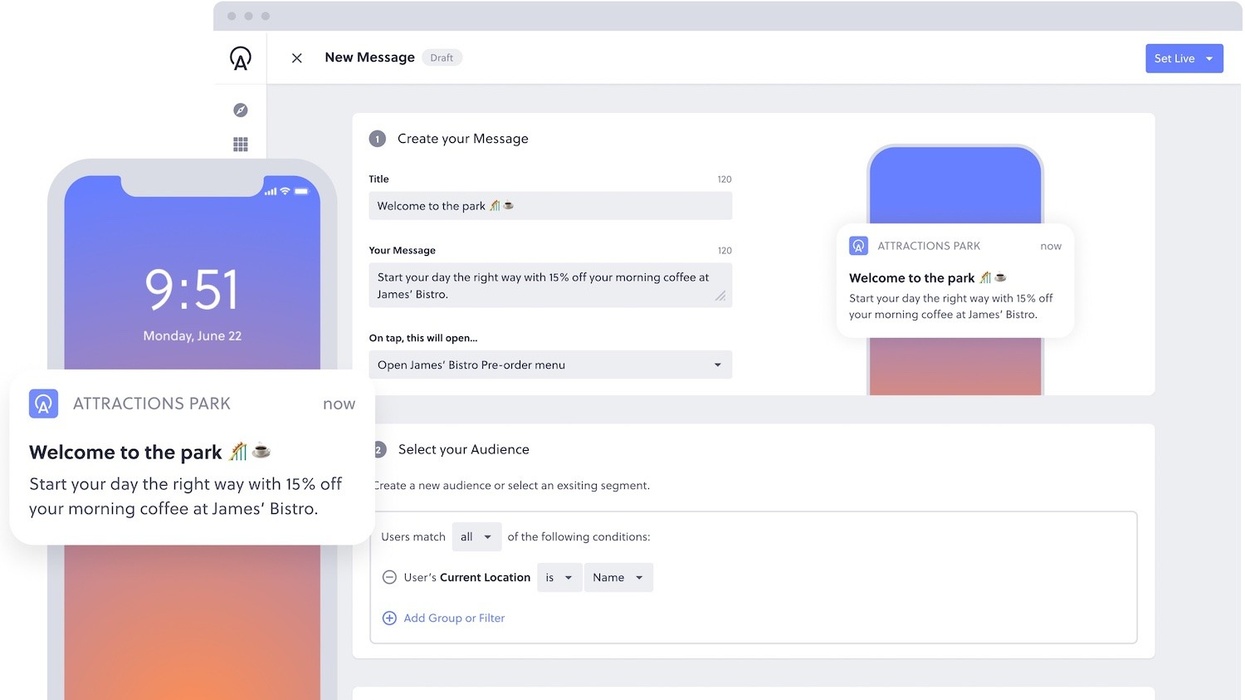
Task: Click the Welcome notification preview card
Action: [955, 280]
